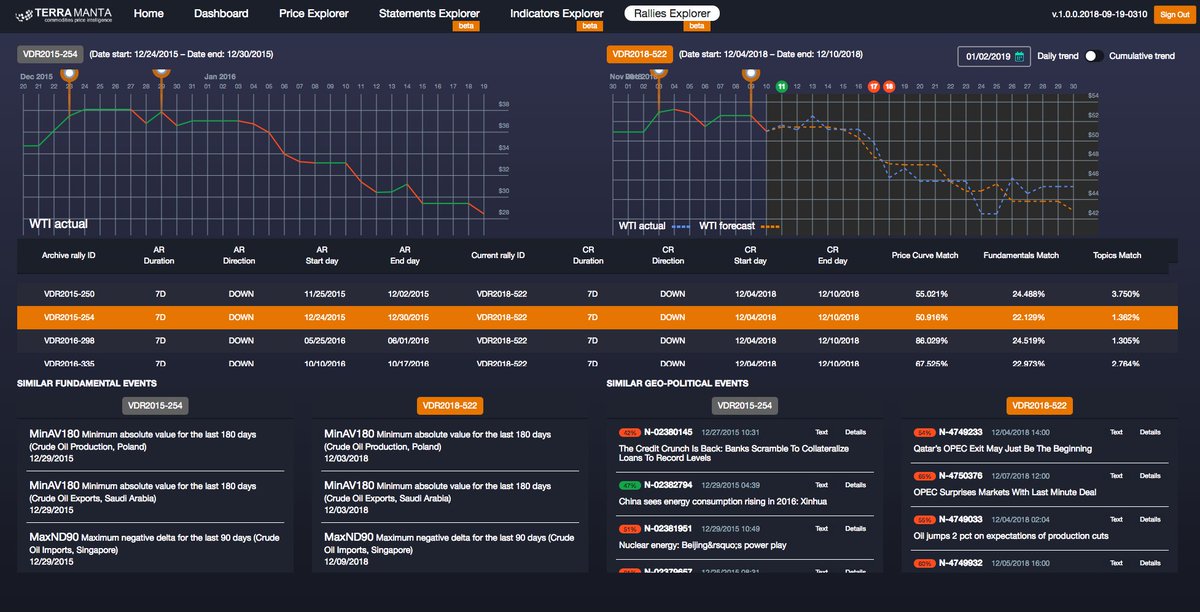Open the Dashboard tab
1200x612 pixels.
222,14
